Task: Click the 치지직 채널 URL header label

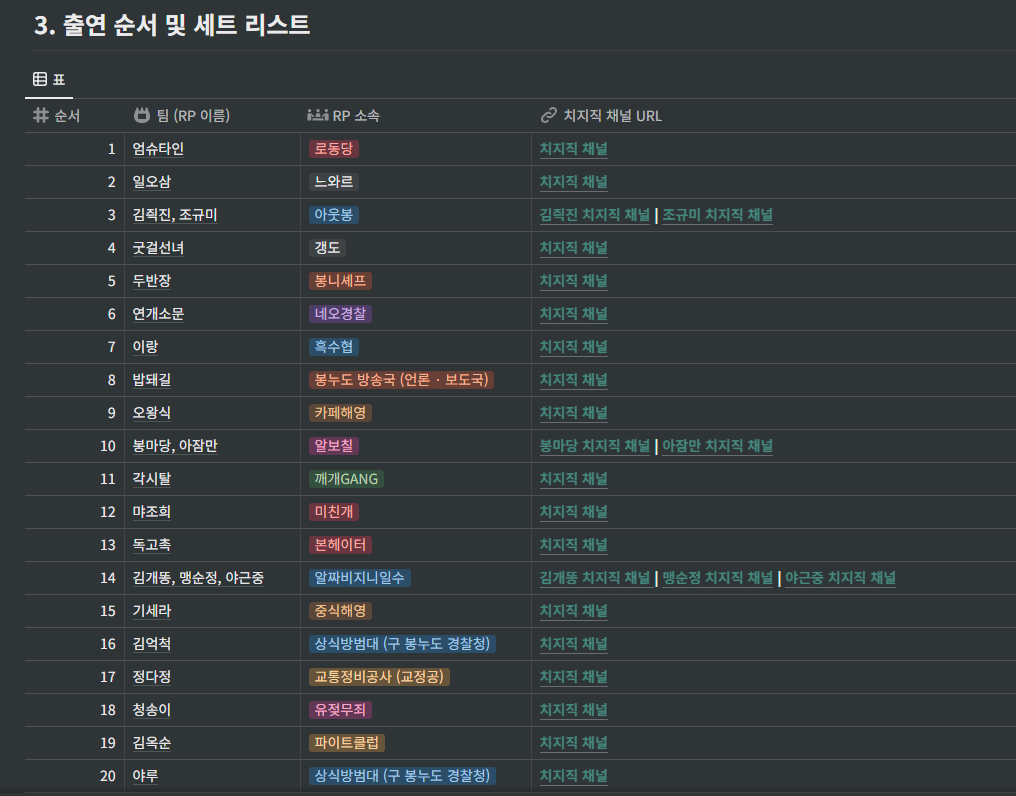Action: 612,116
